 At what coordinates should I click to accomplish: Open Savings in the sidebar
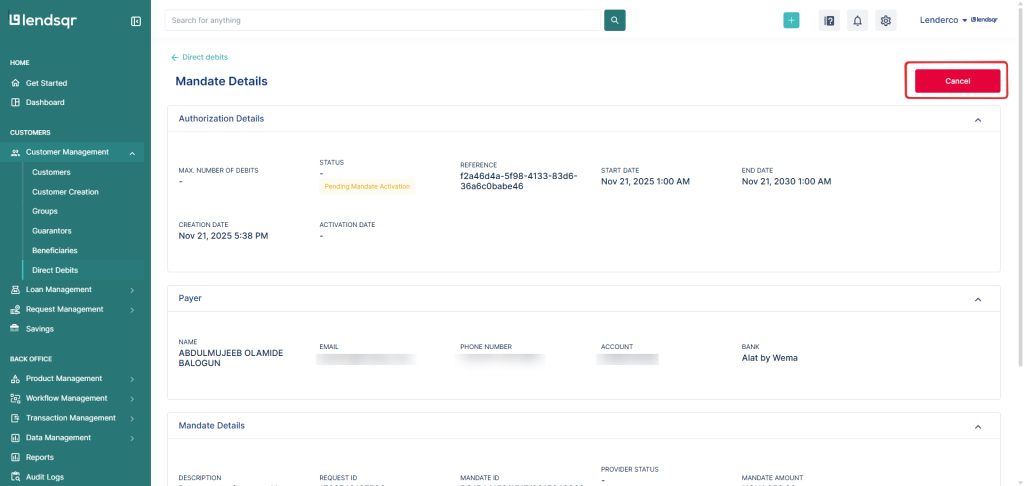coord(39,329)
